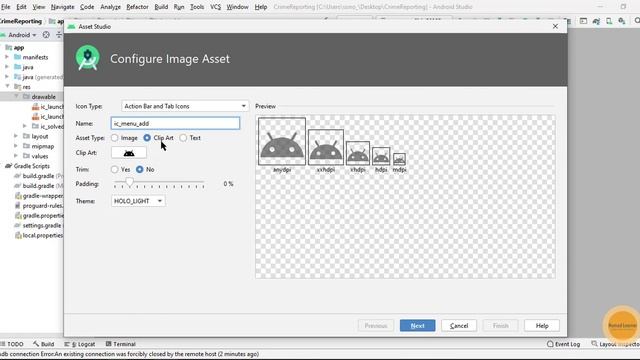
Task: Click the Name input field
Action: (x=176, y=123)
